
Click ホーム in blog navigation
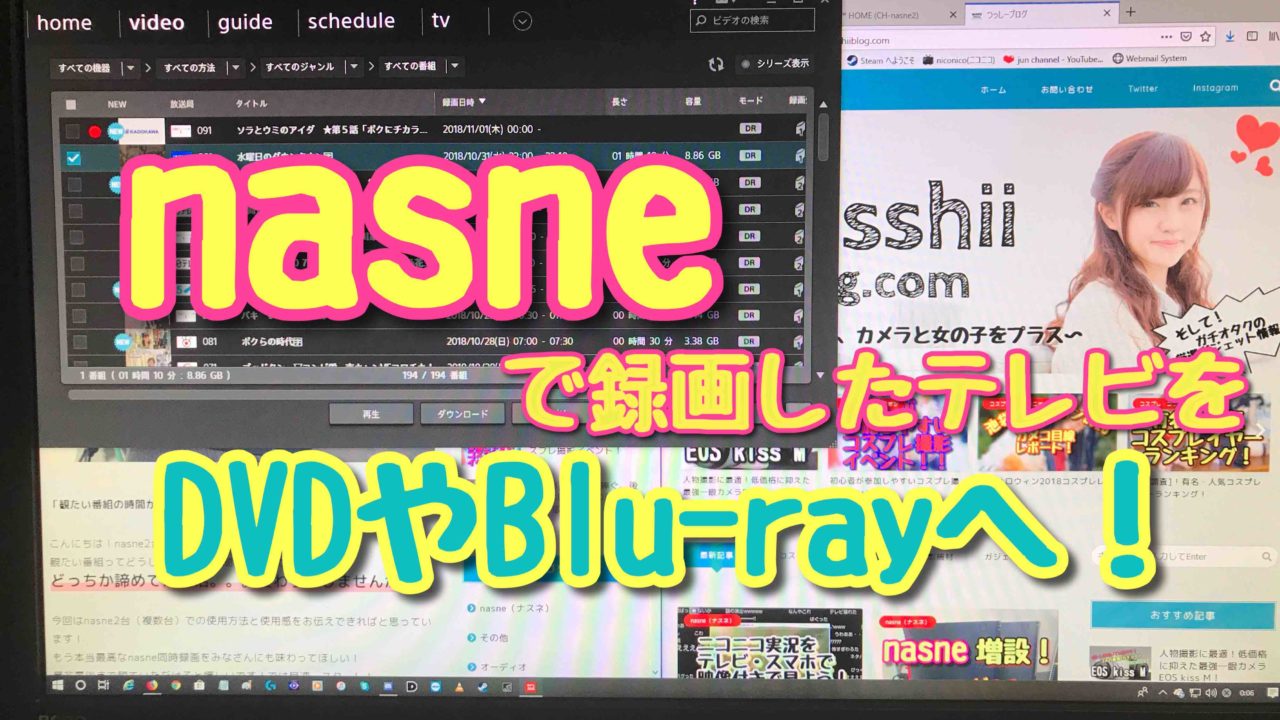[x=993, y=89]
